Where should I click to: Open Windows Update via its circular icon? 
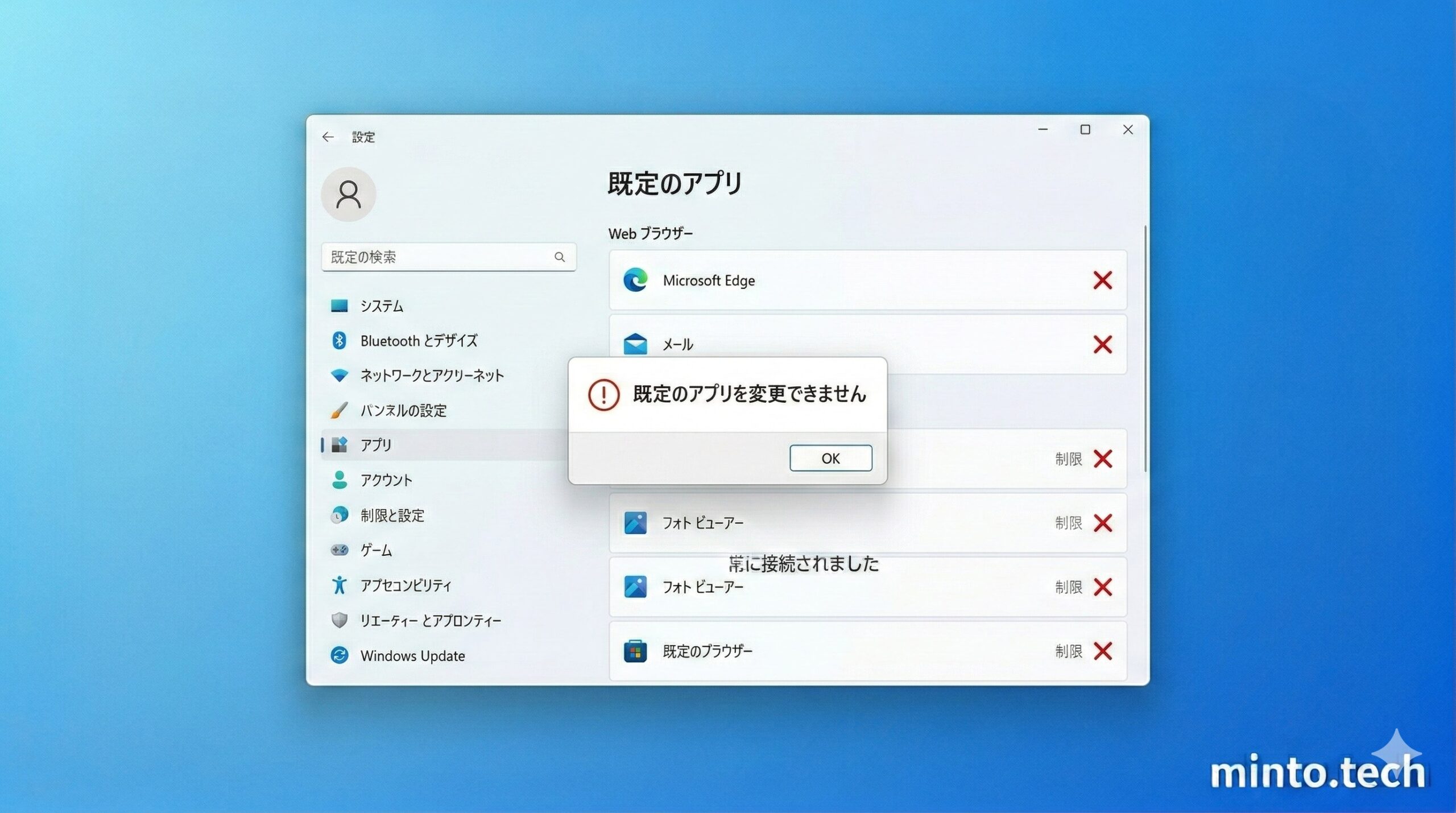(339, 655)
